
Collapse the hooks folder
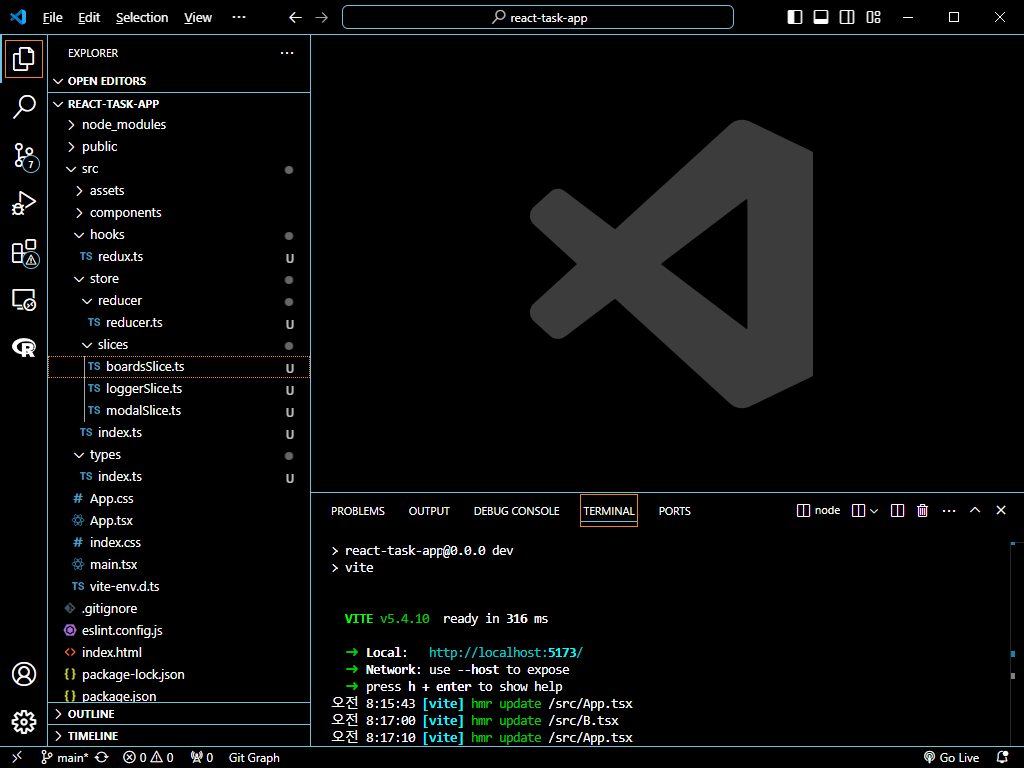pos(179,235)
